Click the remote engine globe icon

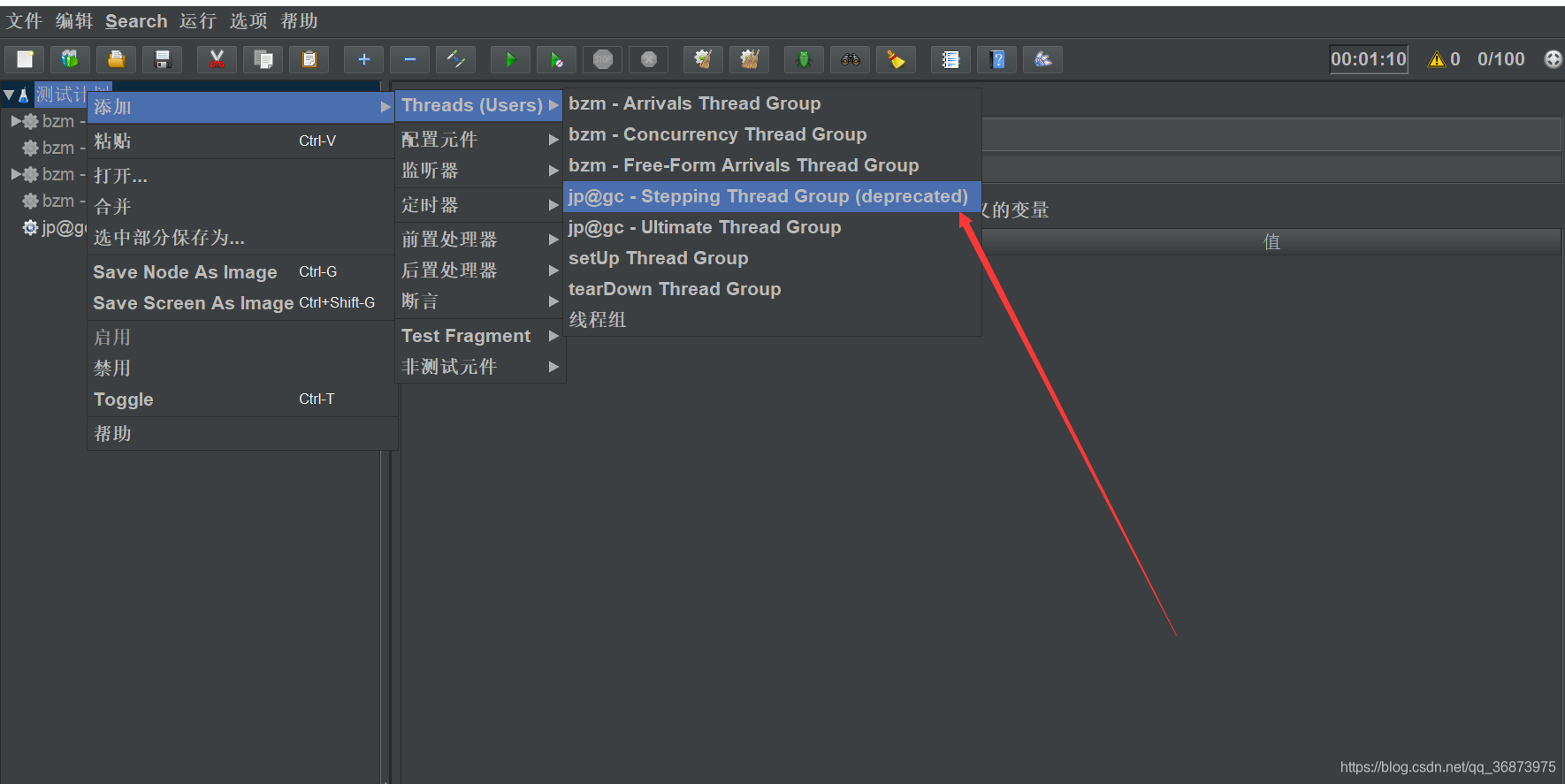tap(1553, 59)
